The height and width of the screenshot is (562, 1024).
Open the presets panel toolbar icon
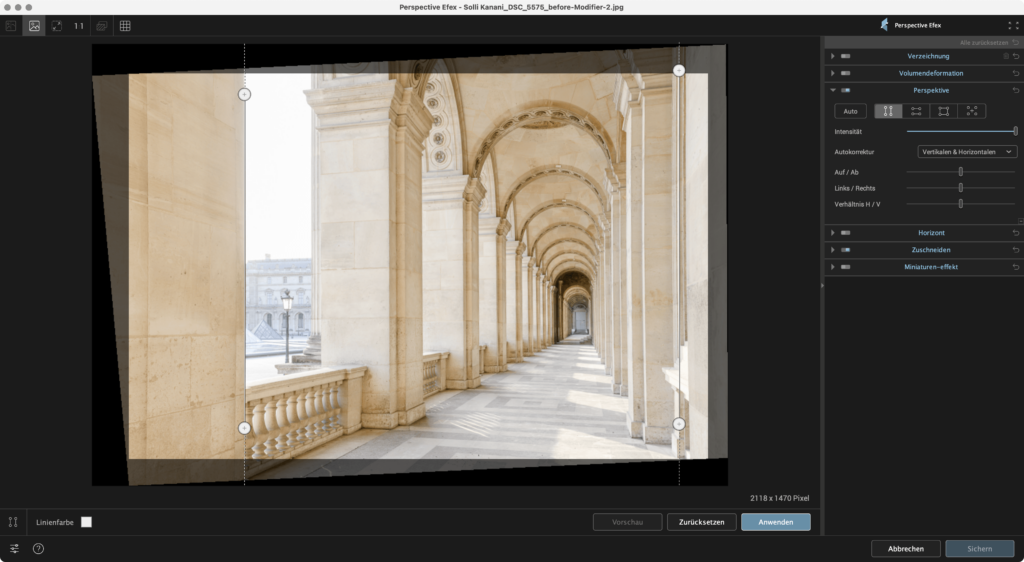(11, 26)
